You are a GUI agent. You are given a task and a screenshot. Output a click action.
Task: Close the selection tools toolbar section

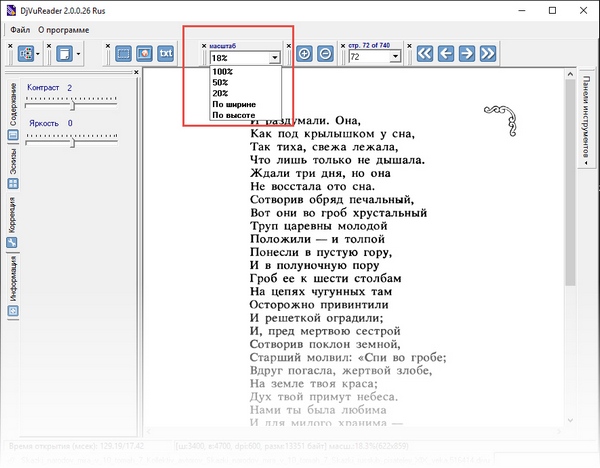[x=108, y=46]
